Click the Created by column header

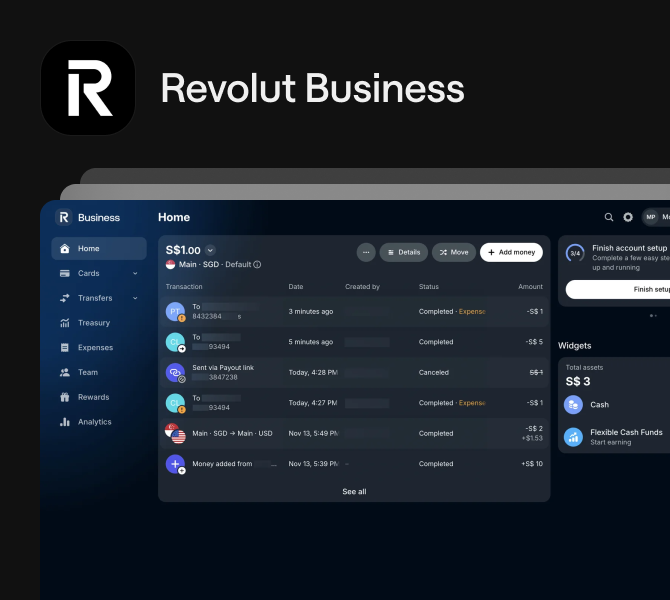(362, 287)
